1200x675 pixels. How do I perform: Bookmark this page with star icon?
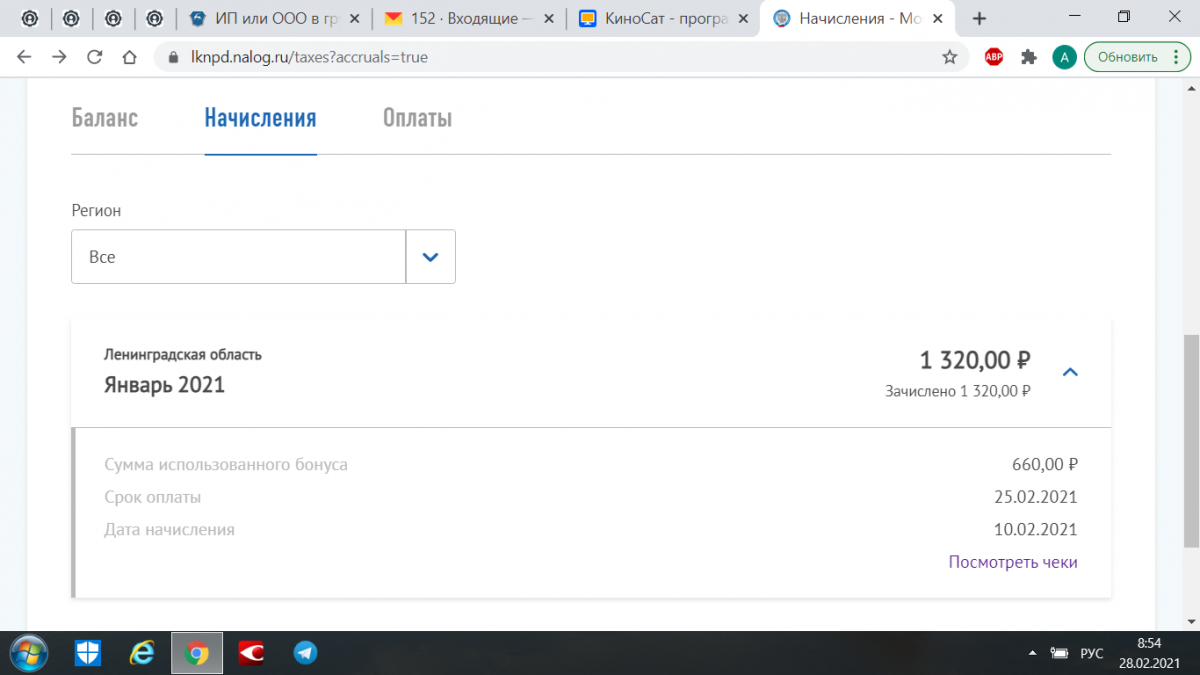pos(949,57)
